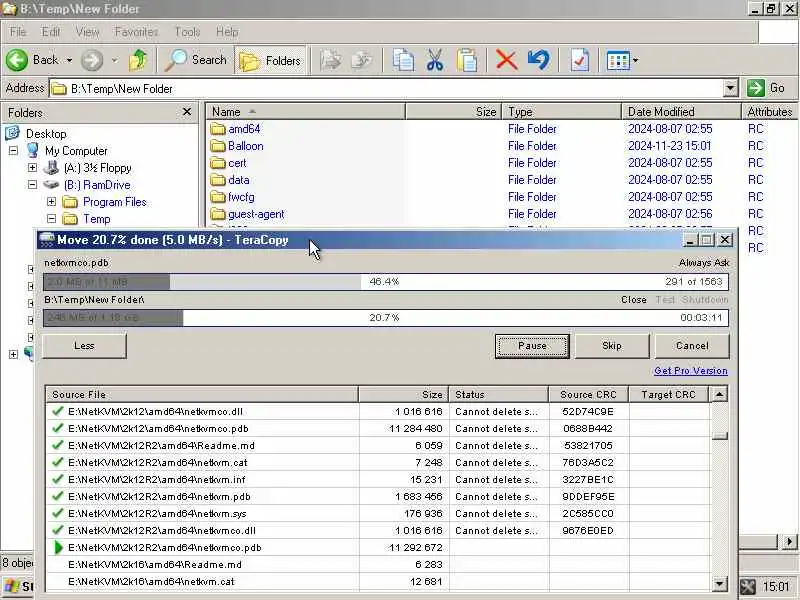
Task: Click the blue Undo arrow icon
Action: (x=539, y=60)
